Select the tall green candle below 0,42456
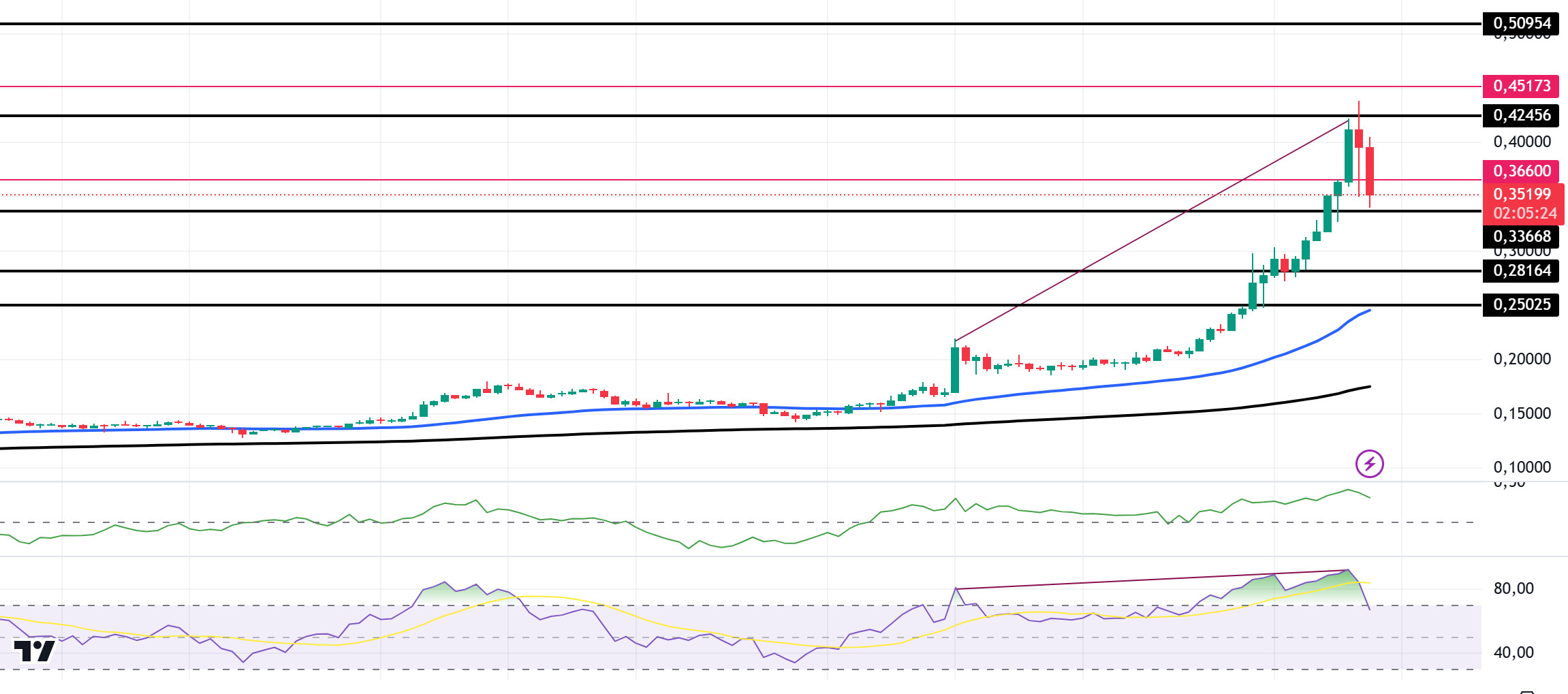The width and height of the screenshot is (1568, 694). 1349,155
